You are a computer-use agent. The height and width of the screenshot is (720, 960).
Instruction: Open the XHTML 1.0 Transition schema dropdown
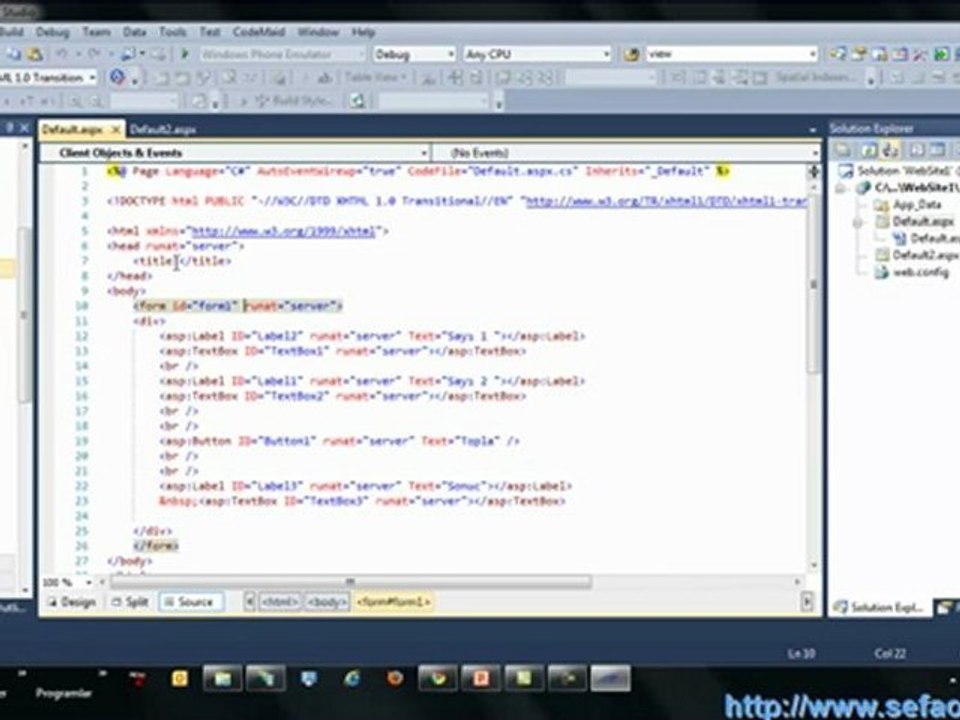click(48, 78)
